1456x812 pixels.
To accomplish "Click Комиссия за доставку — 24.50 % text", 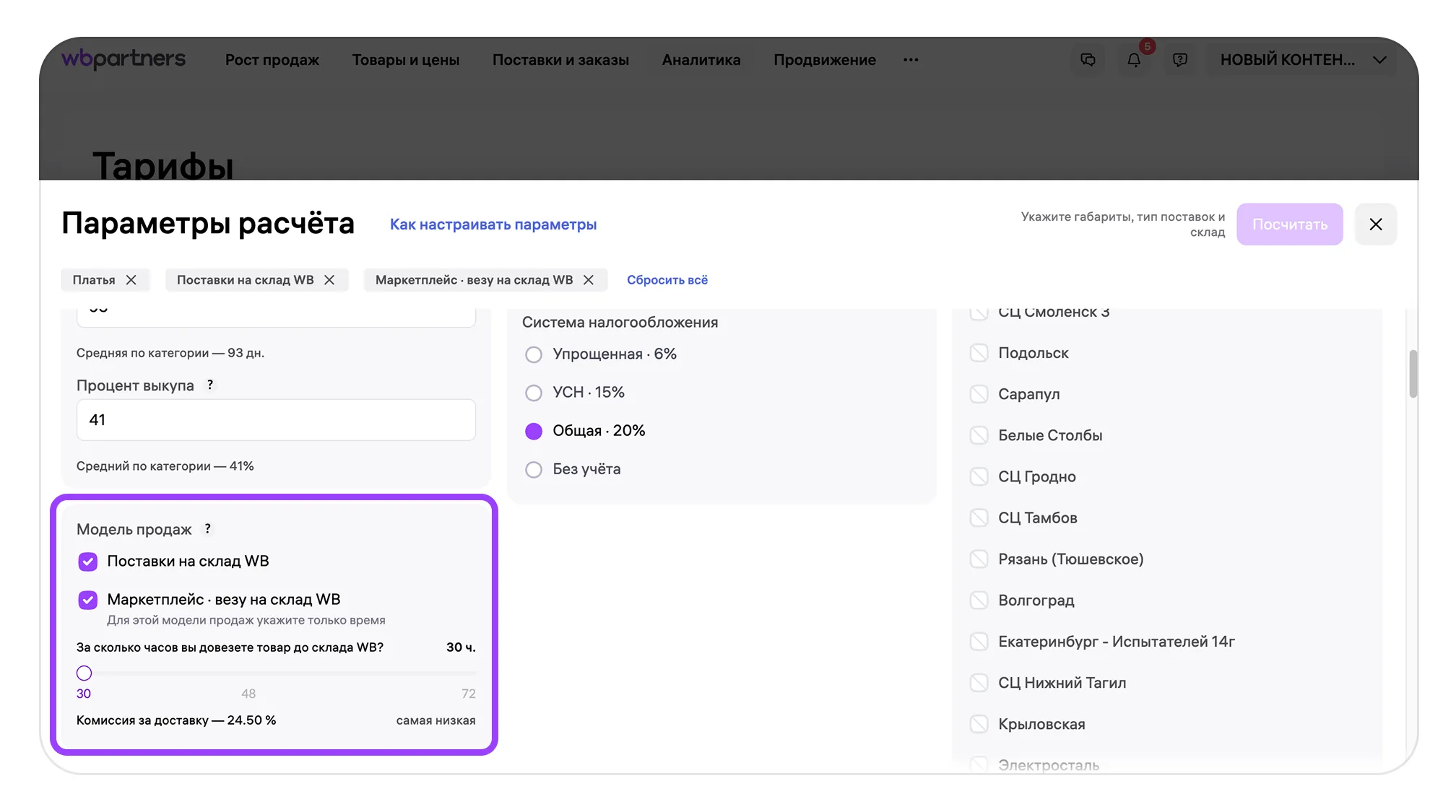I will (176, 720).
